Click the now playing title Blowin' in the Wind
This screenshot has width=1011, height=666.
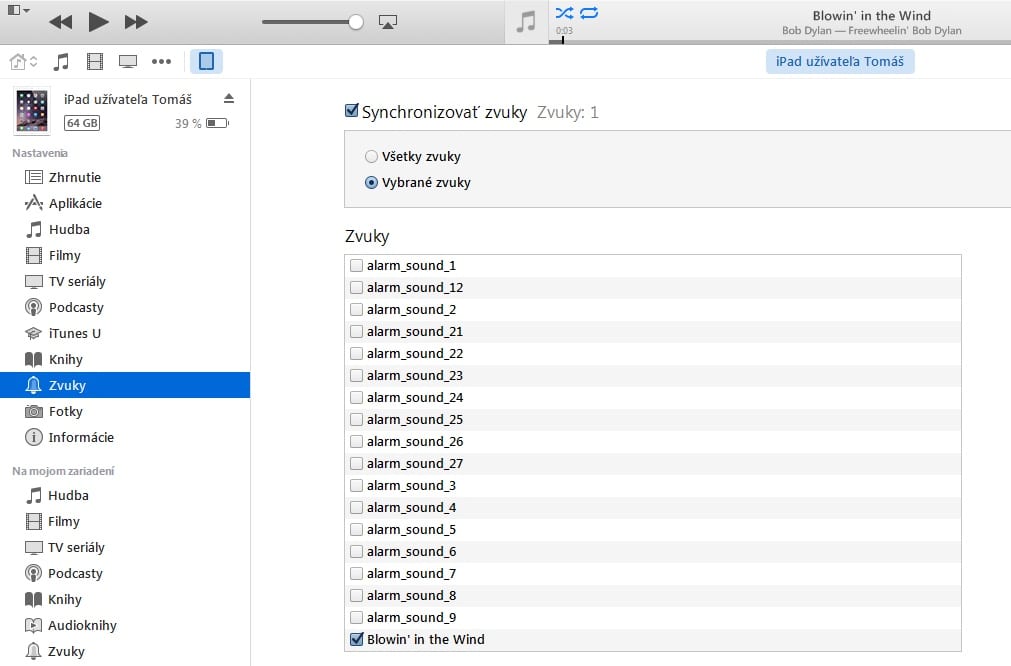(x=871, y=15)
